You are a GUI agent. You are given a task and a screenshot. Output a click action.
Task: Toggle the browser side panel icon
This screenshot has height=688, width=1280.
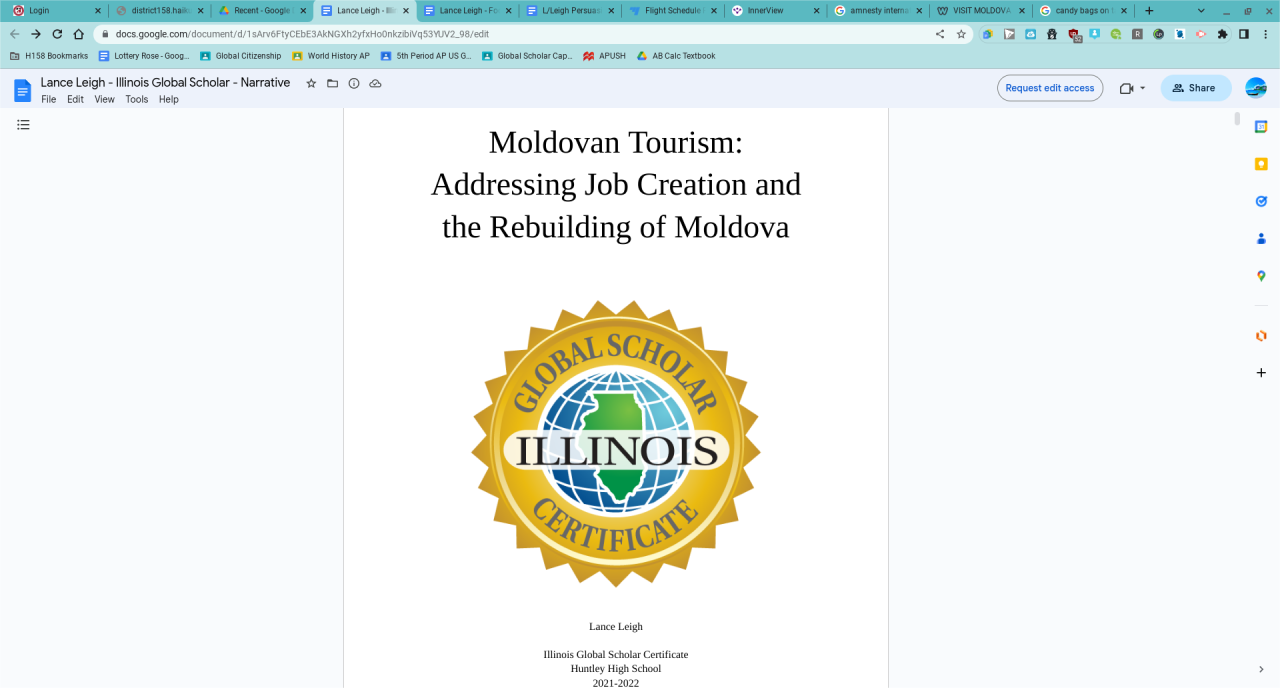[1244, 34]
